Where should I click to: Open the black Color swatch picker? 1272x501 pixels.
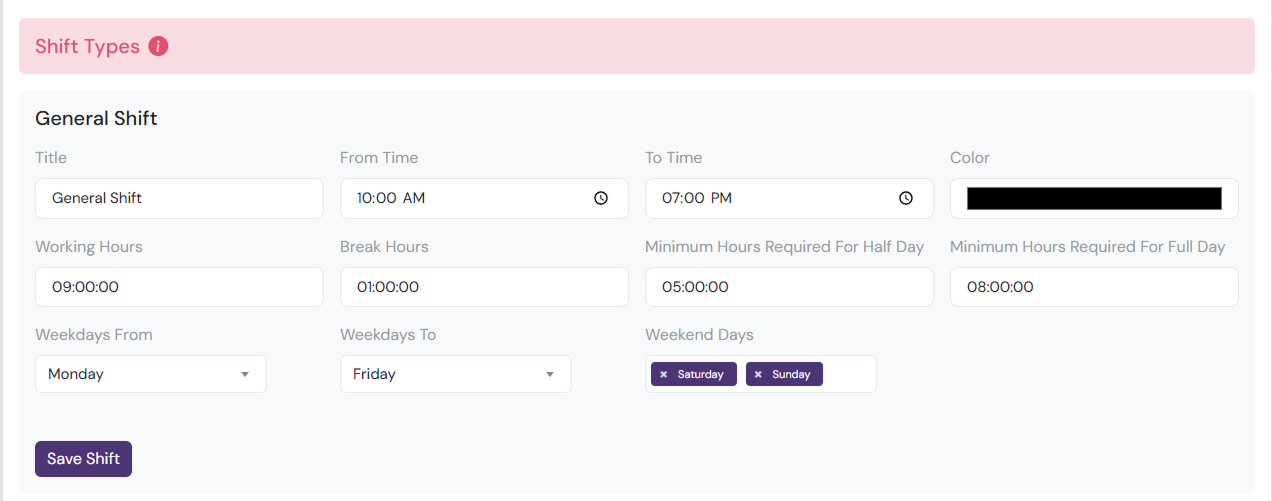coord(1094,198)
